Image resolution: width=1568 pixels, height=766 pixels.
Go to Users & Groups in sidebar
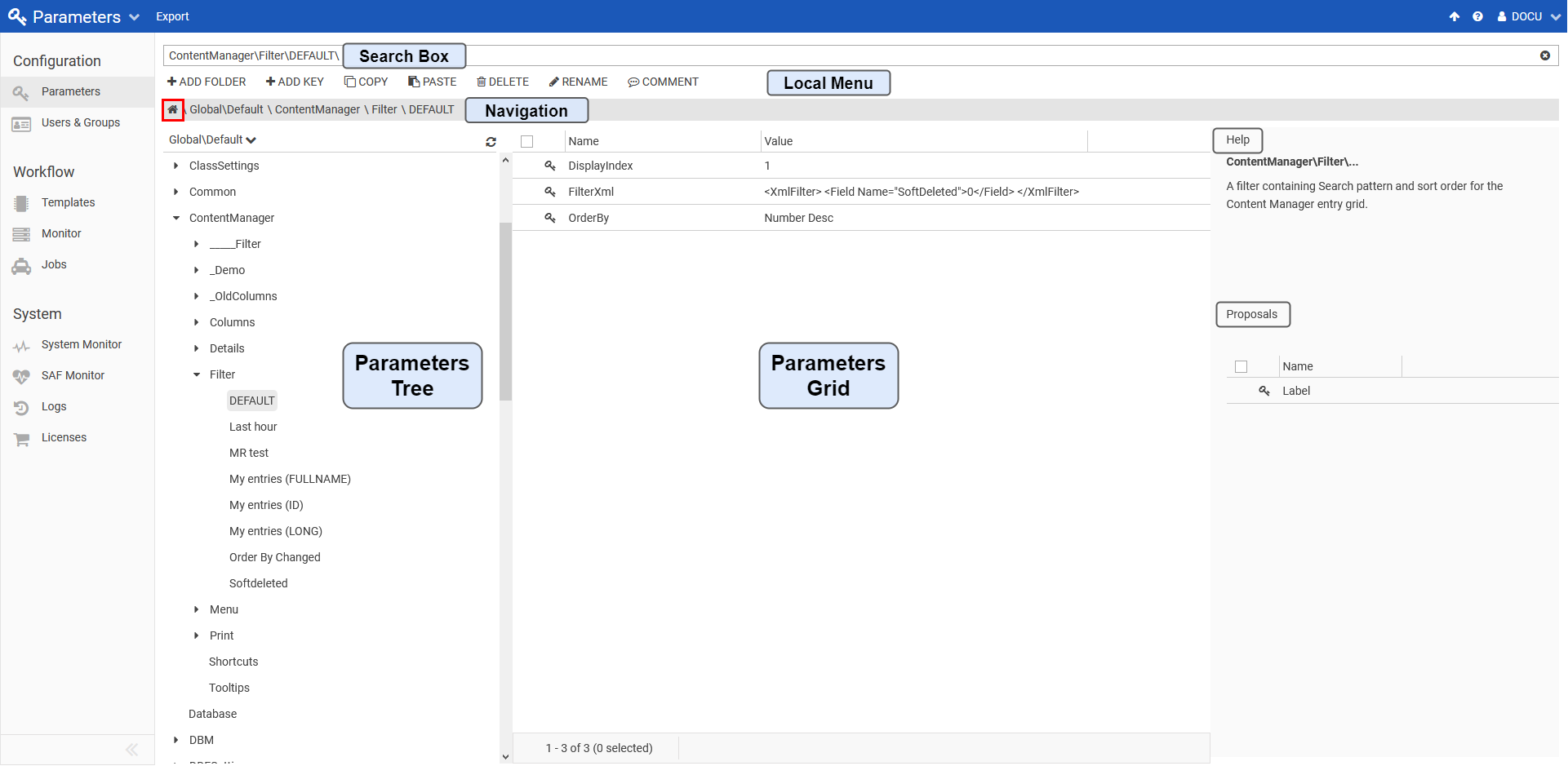80,122
